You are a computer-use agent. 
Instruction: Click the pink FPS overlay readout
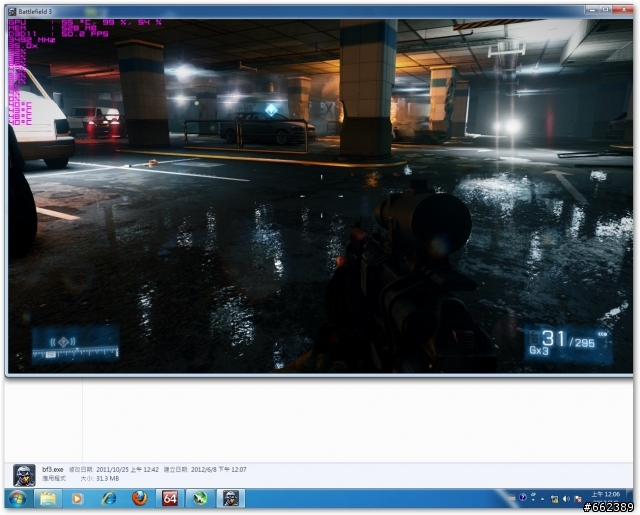tap(85, 33)
